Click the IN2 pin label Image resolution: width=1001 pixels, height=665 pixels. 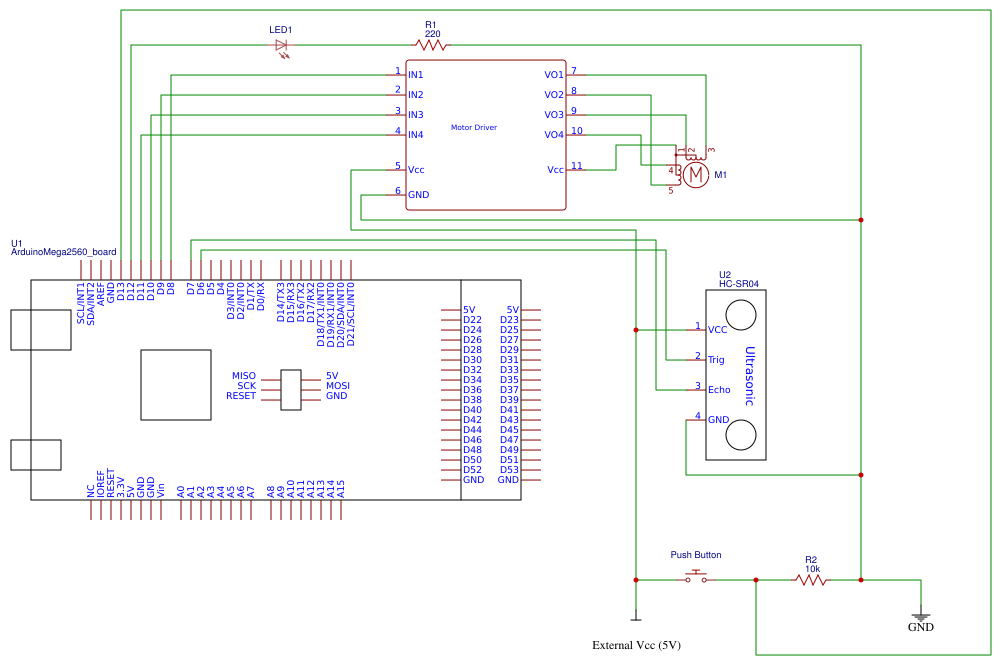[416, 94]
